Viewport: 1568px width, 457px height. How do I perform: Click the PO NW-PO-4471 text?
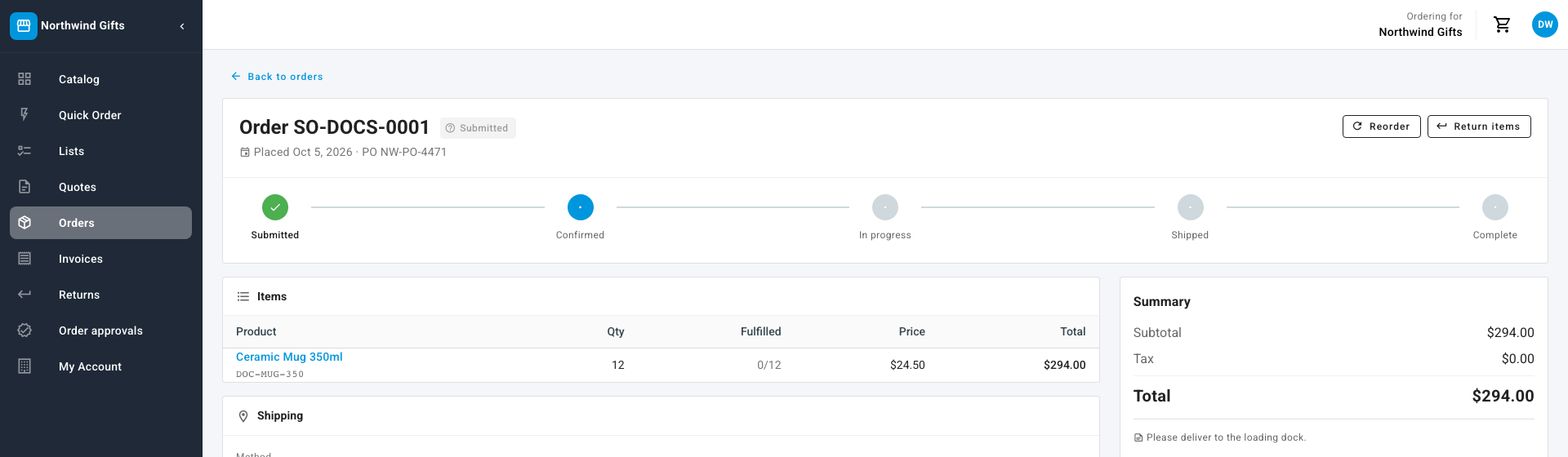(404, 152)
